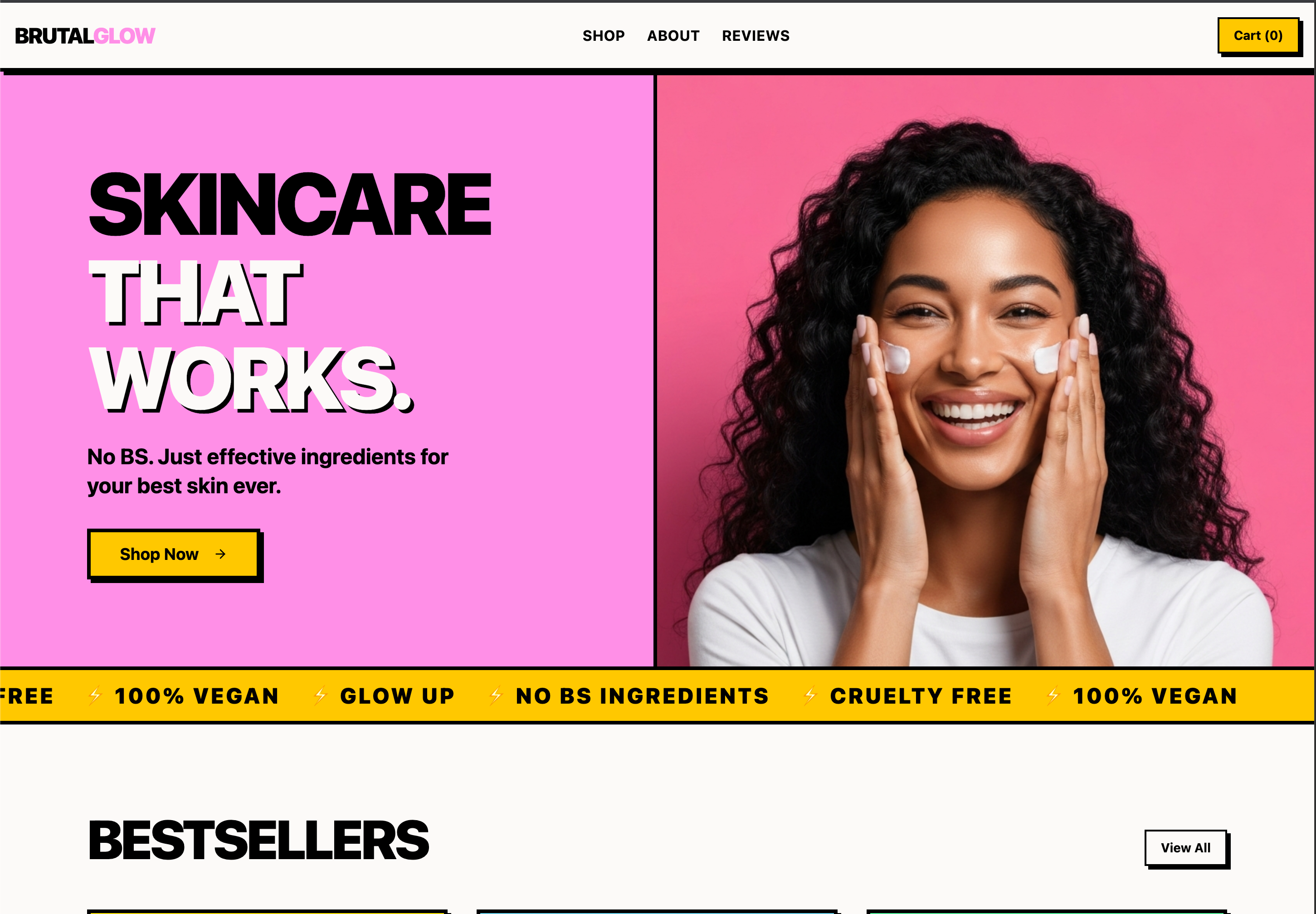Image resolution: width=1316 pixels, height=914 pixels.
Task: Click the lightning bolt before GLOW UP
Action: tap(320, 695)
